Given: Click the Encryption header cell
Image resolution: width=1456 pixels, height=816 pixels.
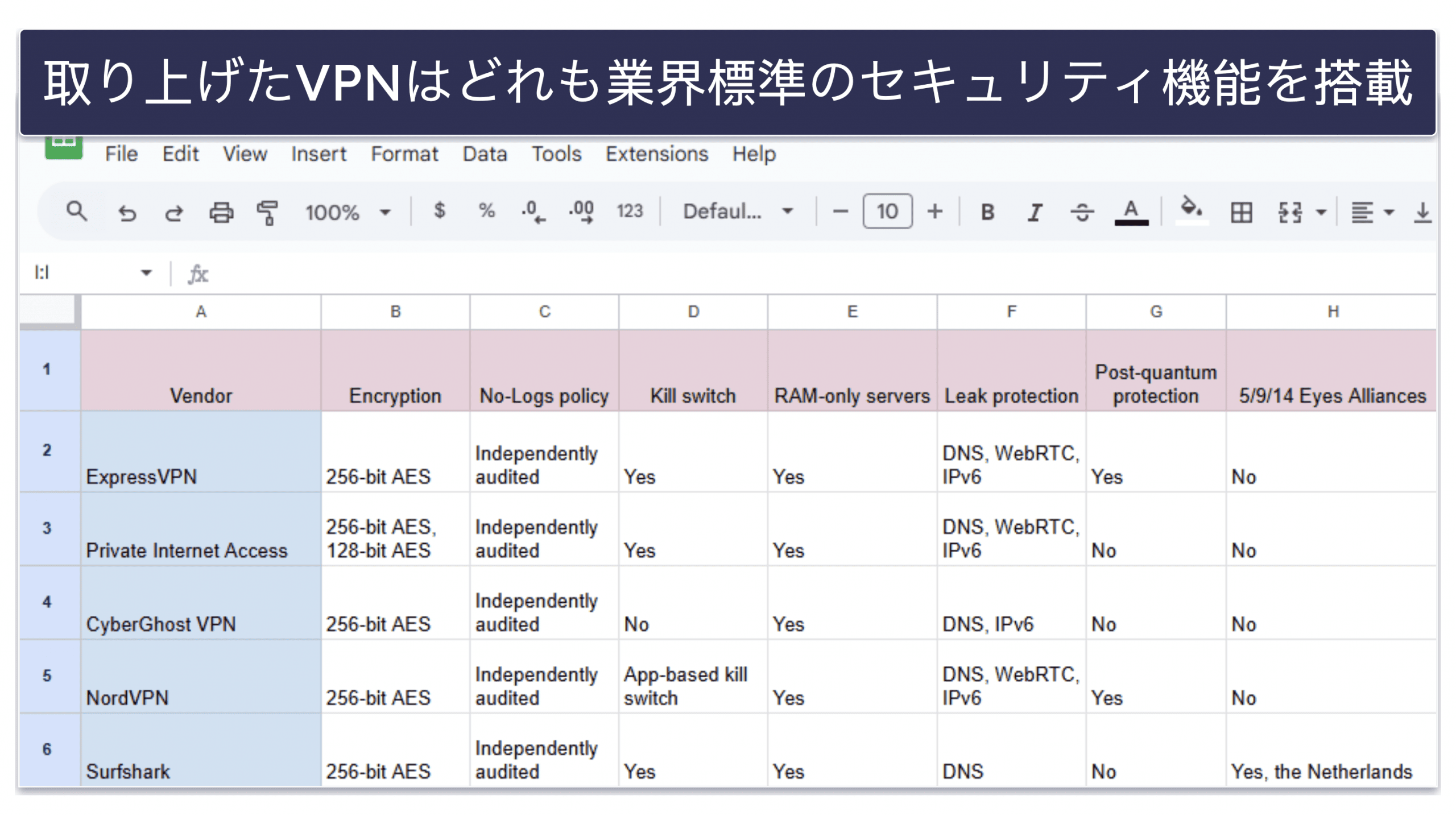Looking at the screenshot, I should 395,370.
